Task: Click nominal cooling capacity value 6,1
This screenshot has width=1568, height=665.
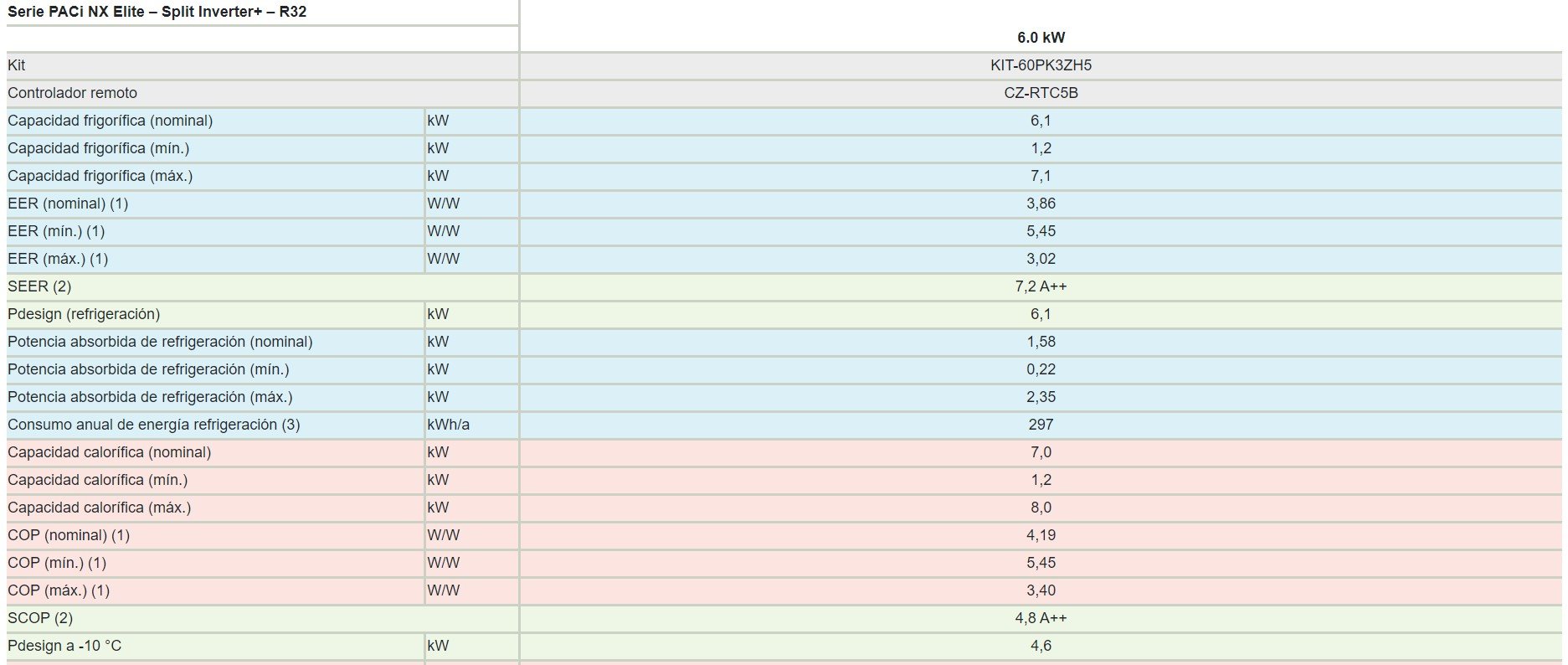Action: [1041, 121]
